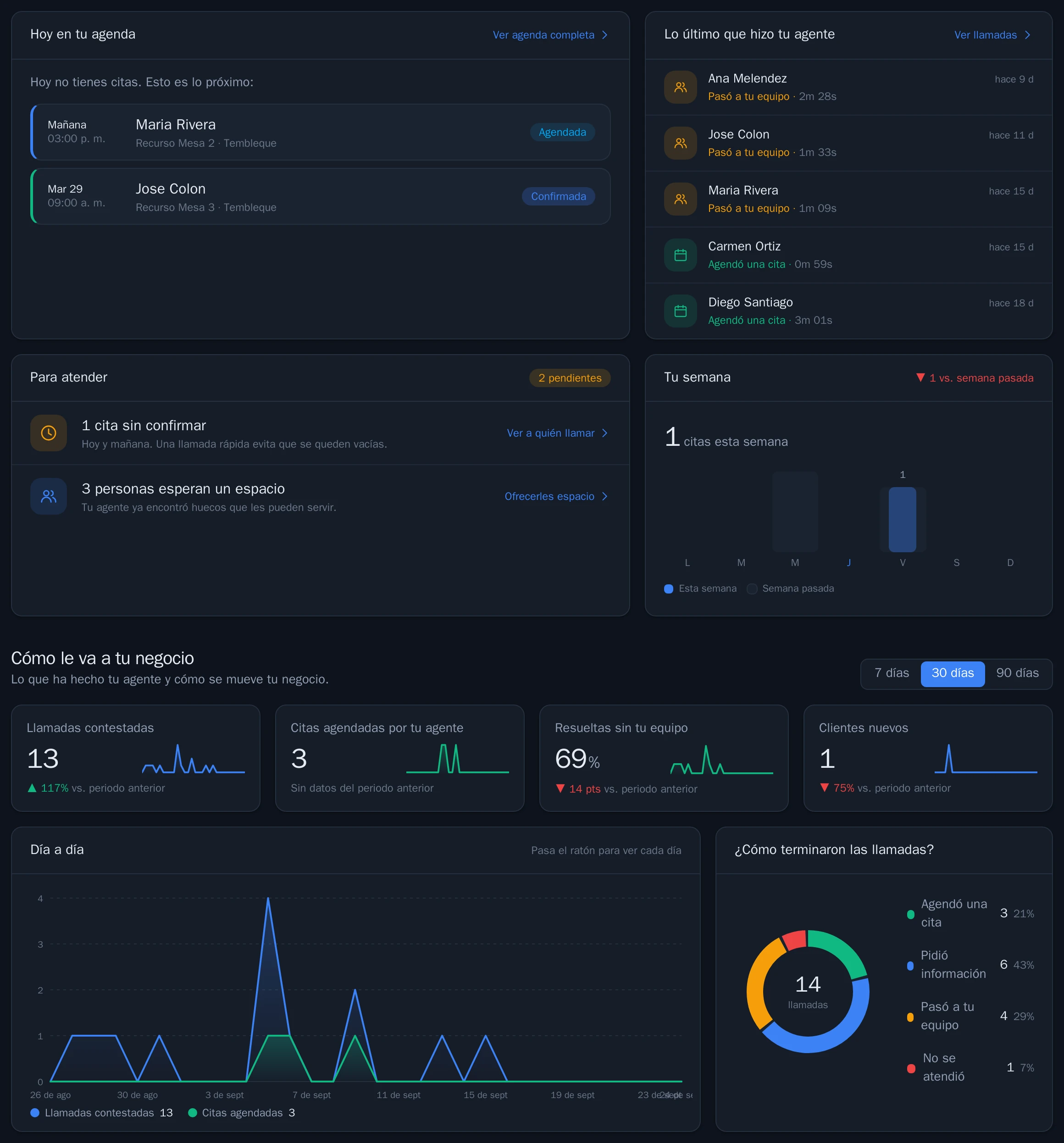Click the donut chart showing 14 llamadas

tap(808, 991)
